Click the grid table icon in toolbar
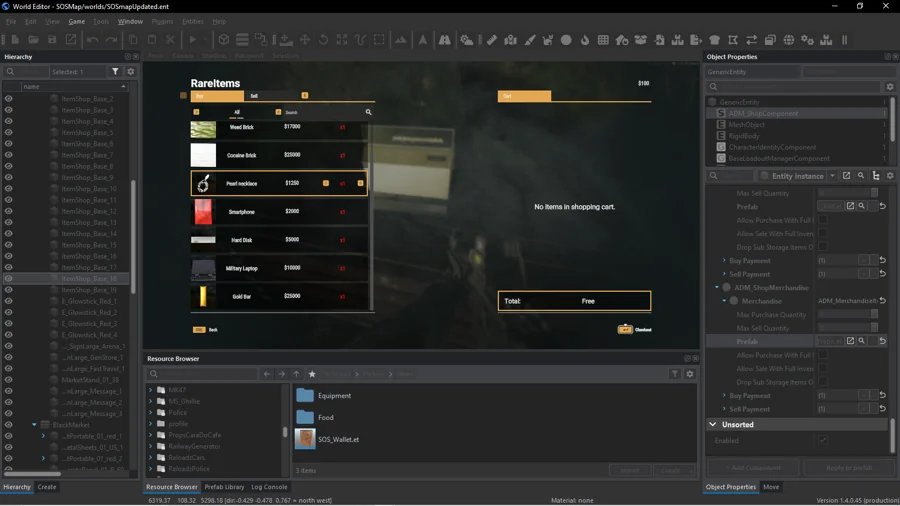The width and height of the screenshot is (900, 506). click(x=603, y=40)
